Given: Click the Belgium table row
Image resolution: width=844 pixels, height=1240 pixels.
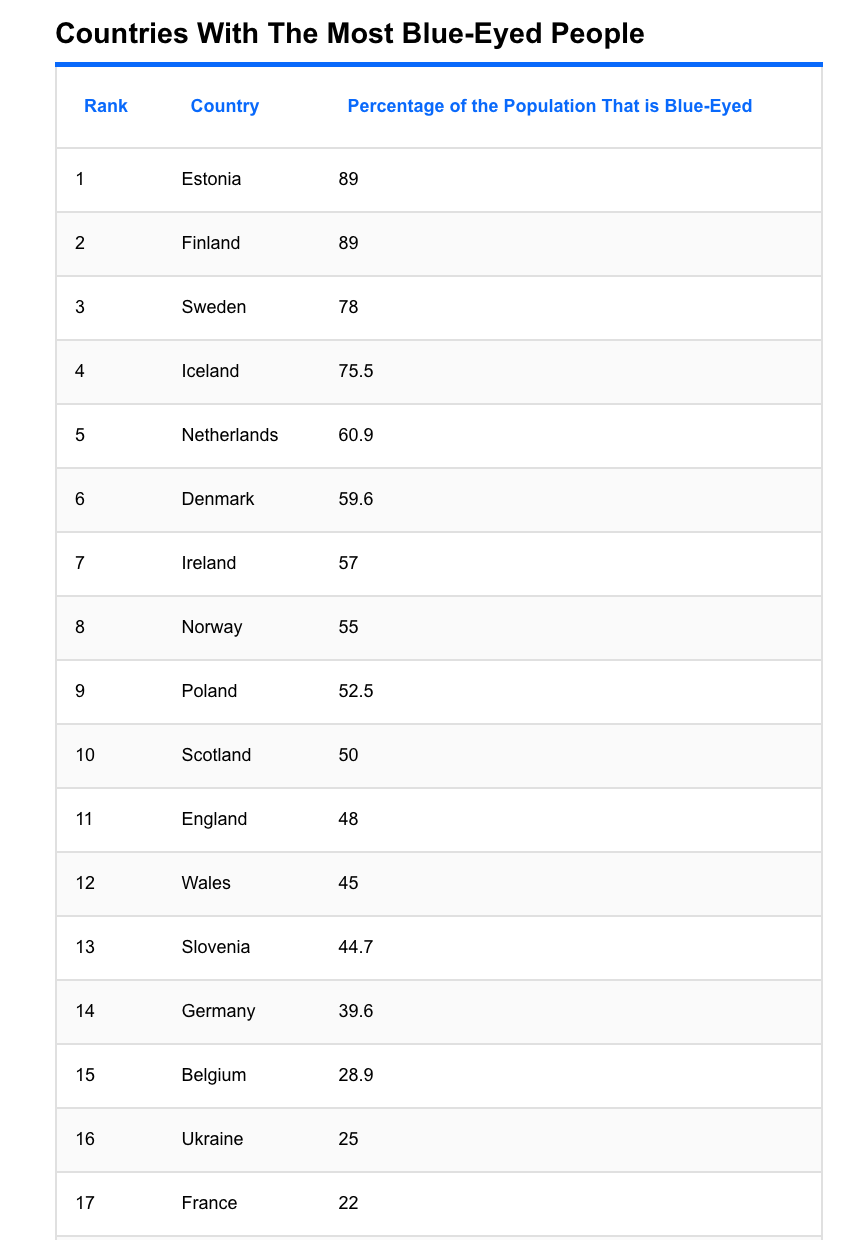Looking at the screenshot, I should pos(439,1076).
